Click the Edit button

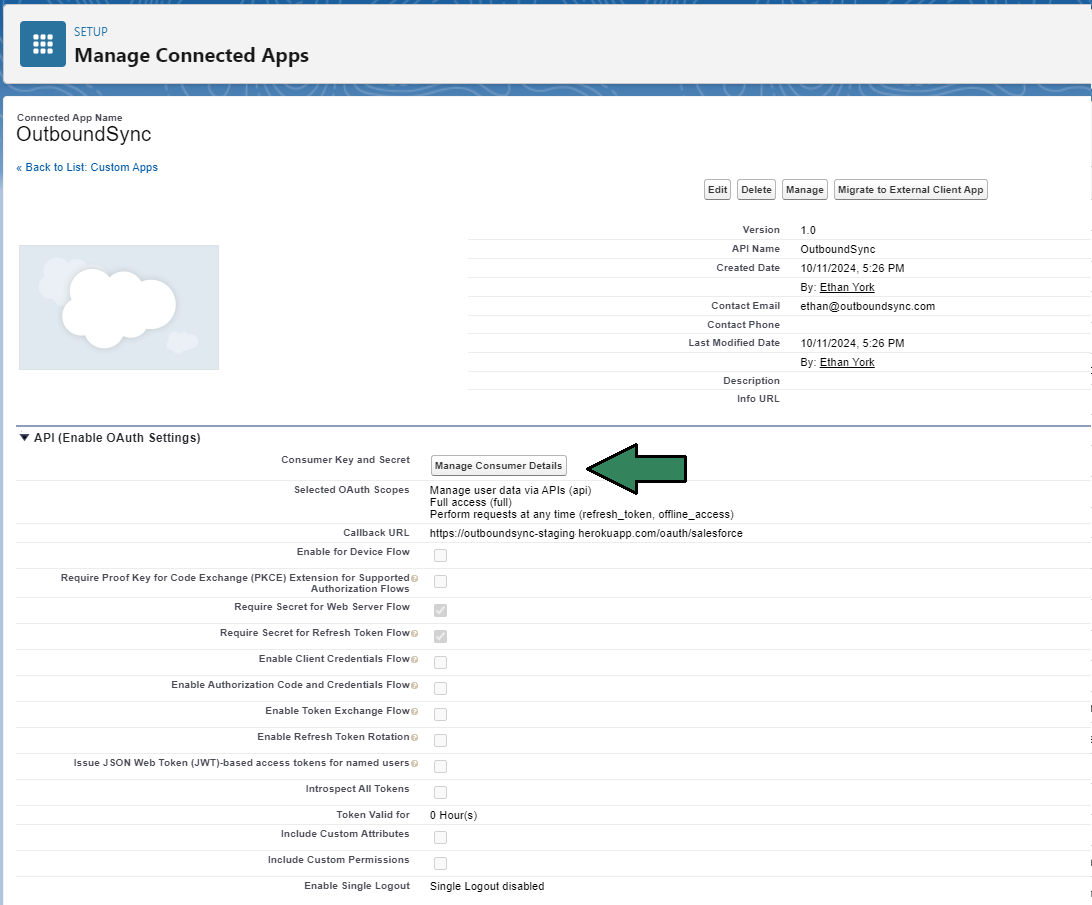[x=717, y=189]
